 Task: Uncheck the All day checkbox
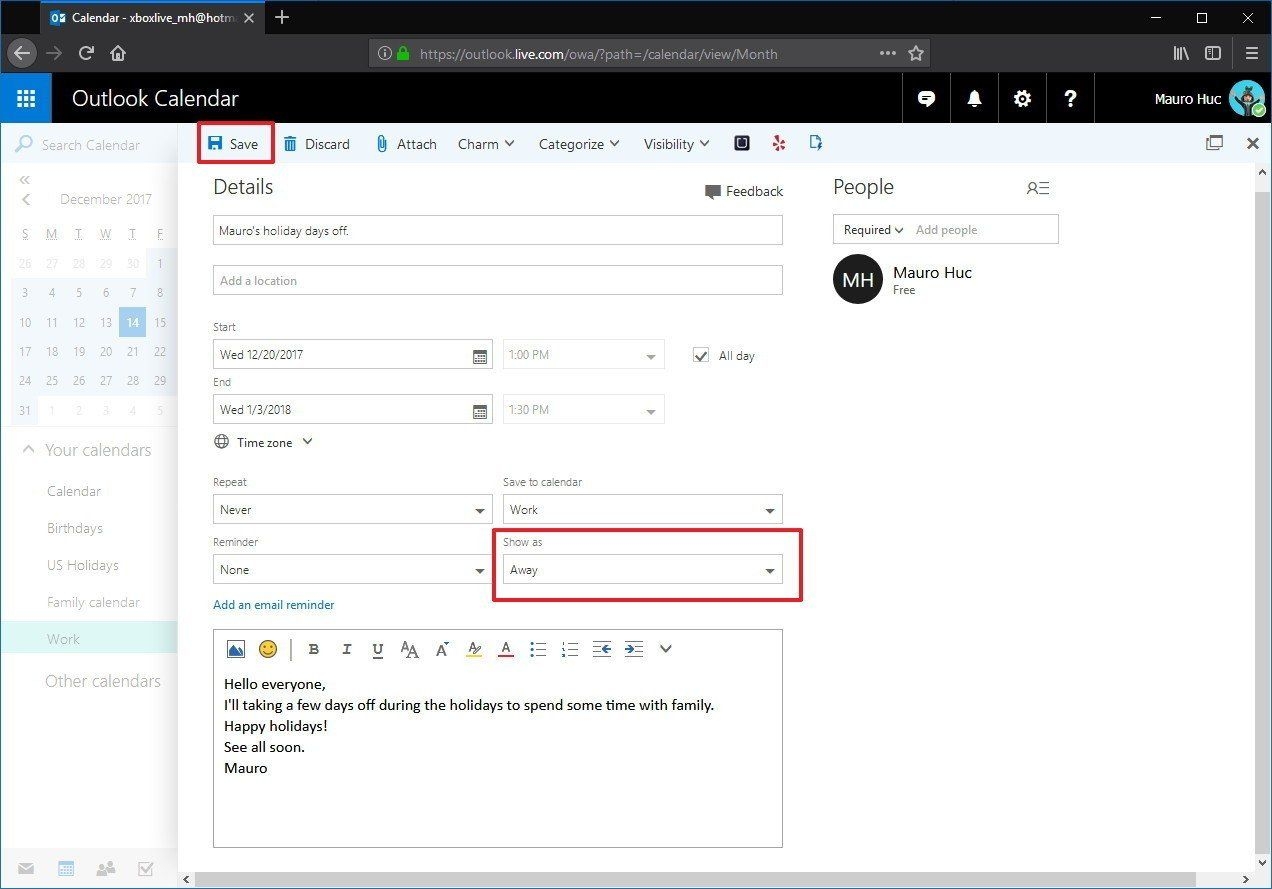tap(701, 355)
